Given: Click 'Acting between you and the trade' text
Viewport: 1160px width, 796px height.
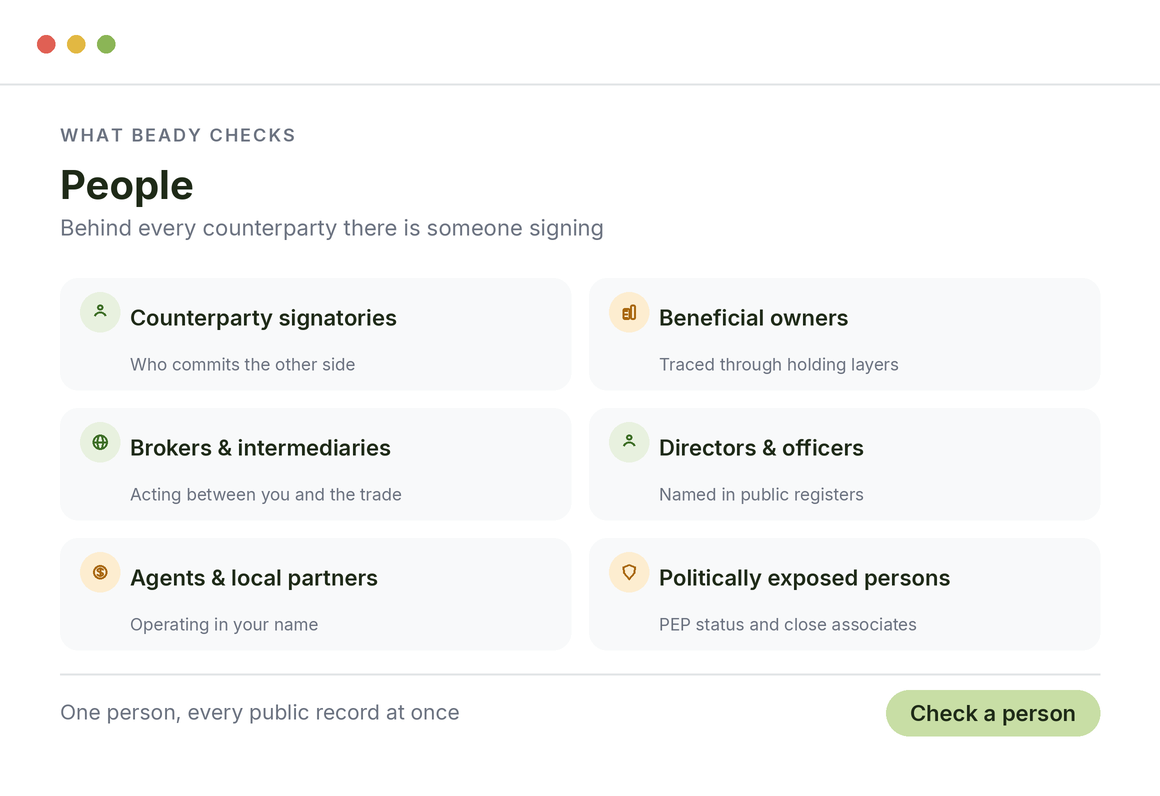Looking at the screenshot, I should [x=266, y=495].
